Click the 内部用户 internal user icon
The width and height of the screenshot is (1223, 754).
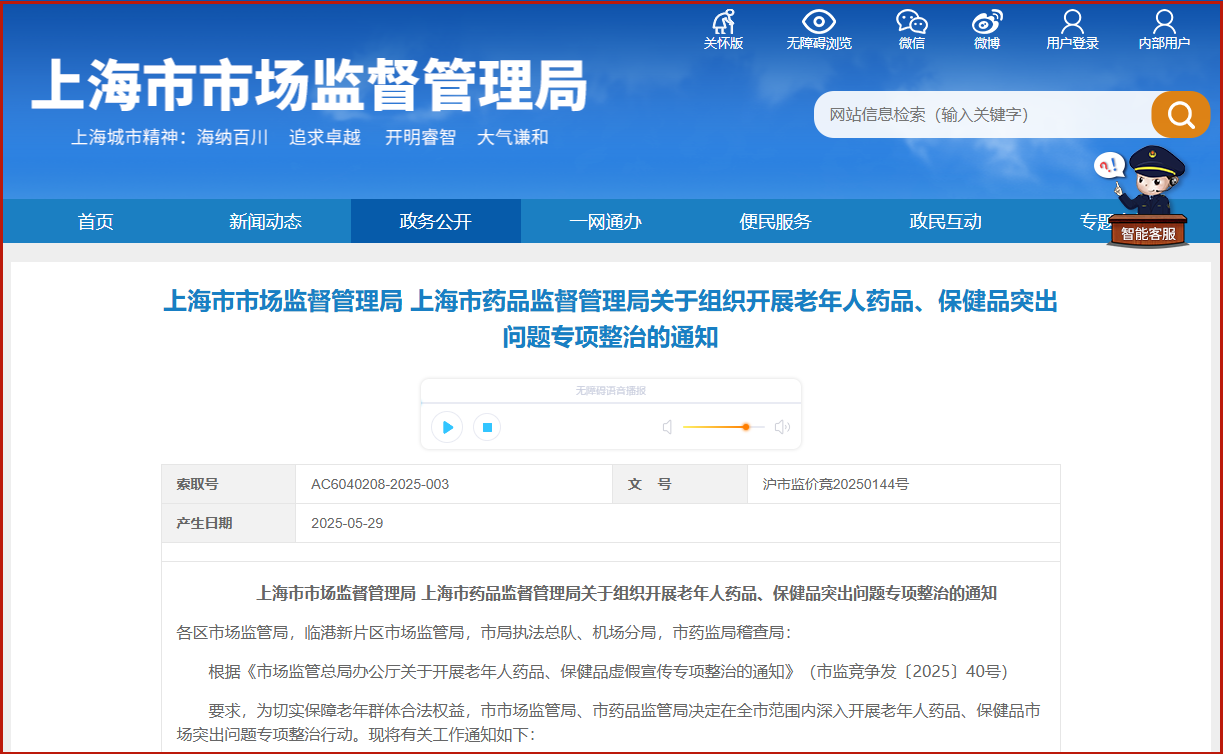(x=1164, y=30)
